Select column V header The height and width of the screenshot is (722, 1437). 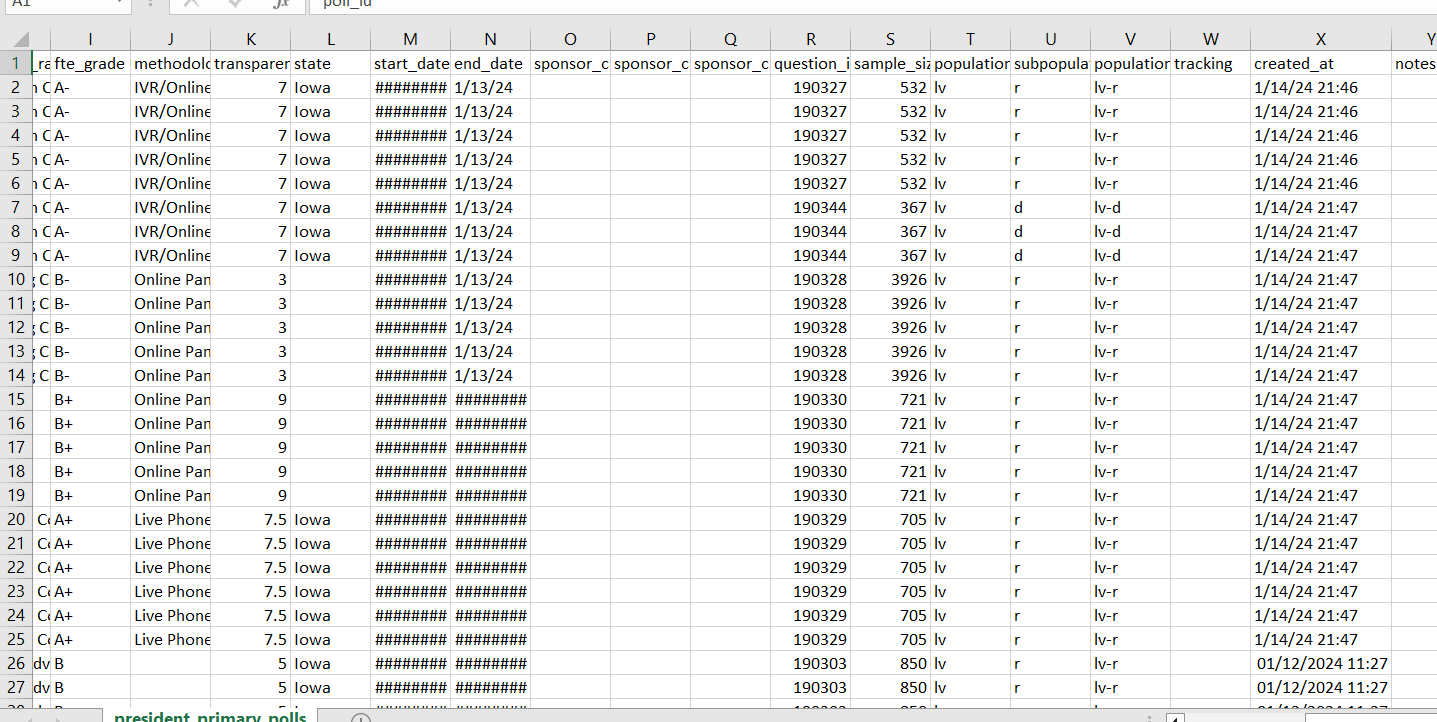tap(1130, 39)
